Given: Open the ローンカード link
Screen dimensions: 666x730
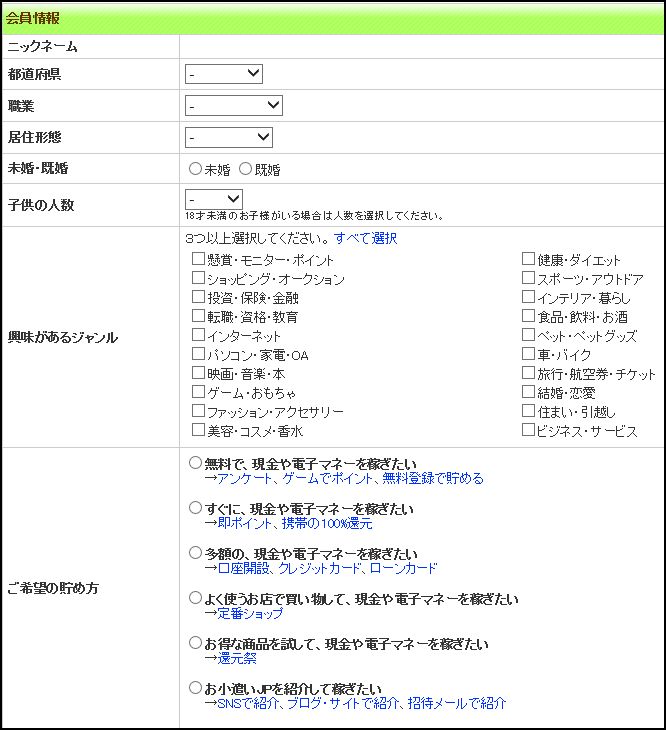Looking at the screenshot, I should [x=404, y=568].
